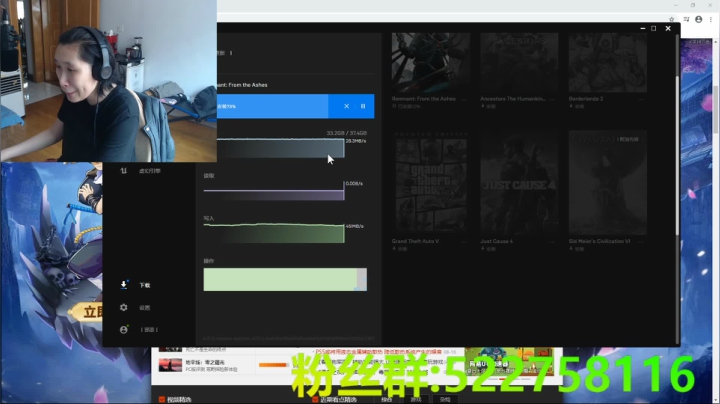Click the disk write graph

274,233
